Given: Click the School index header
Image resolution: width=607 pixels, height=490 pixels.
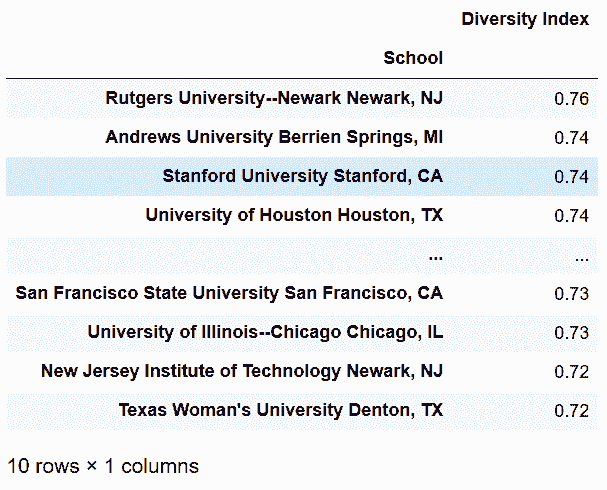Looking at the screenshot, I should 413,58.
